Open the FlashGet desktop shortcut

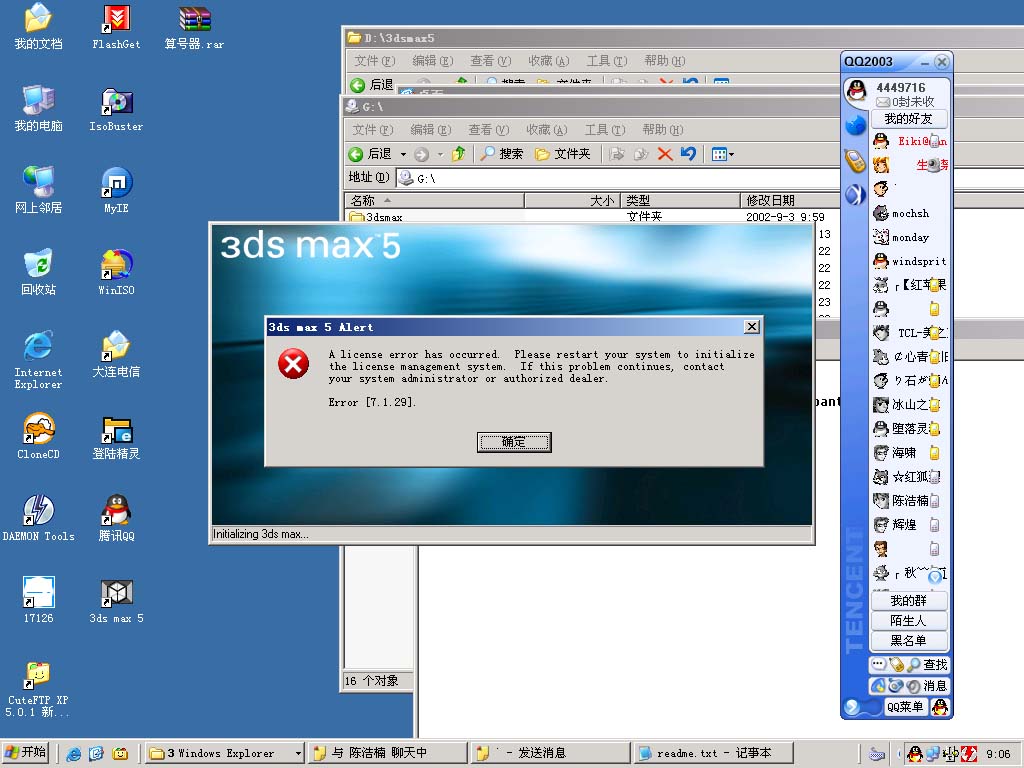[x=116, y=27]
